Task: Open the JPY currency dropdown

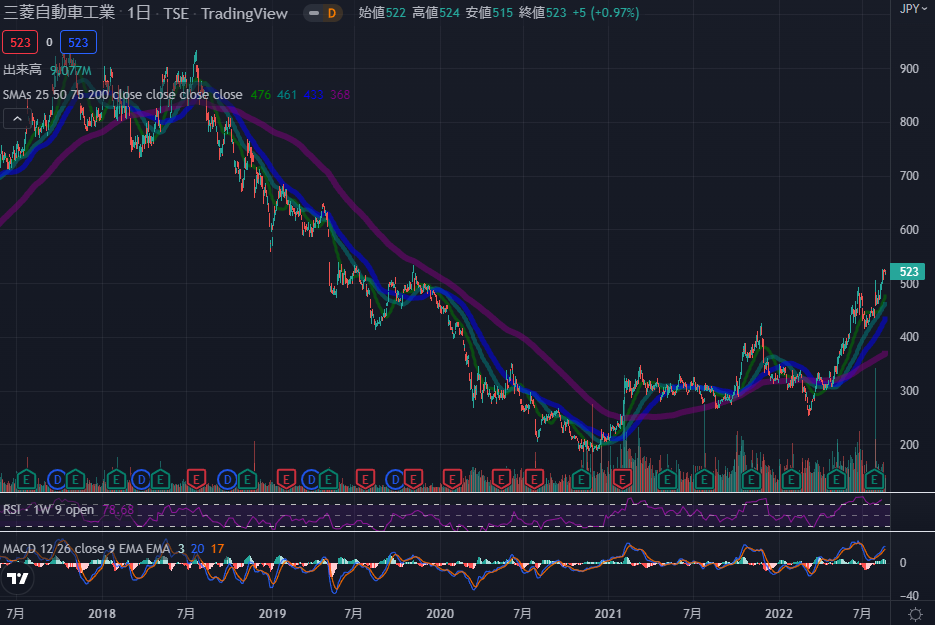Action: point(913,9)
